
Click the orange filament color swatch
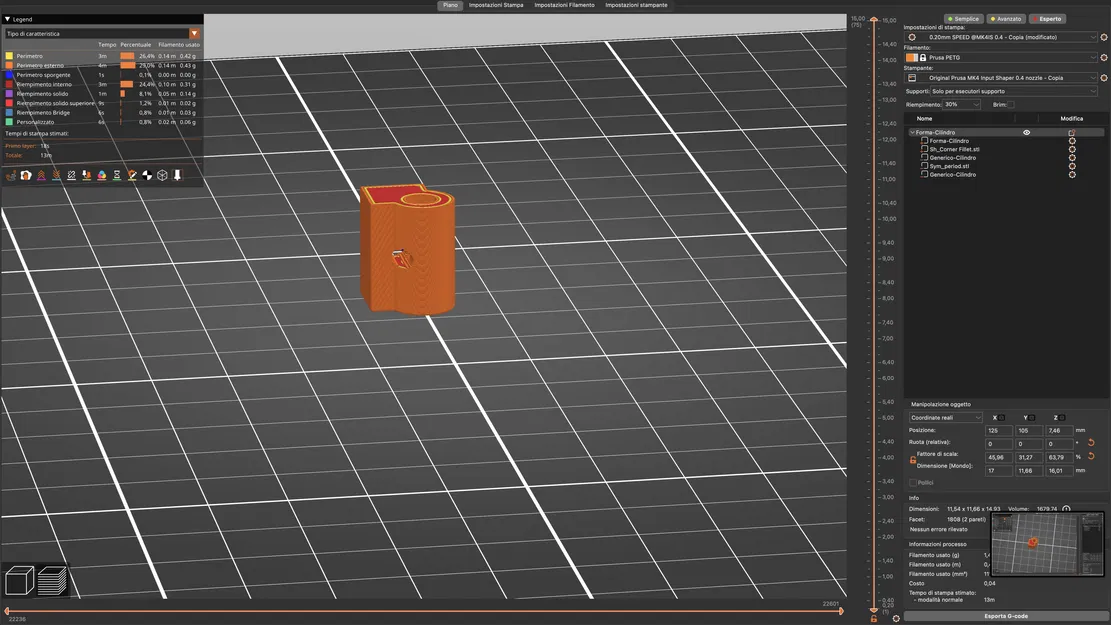point(912,57)
